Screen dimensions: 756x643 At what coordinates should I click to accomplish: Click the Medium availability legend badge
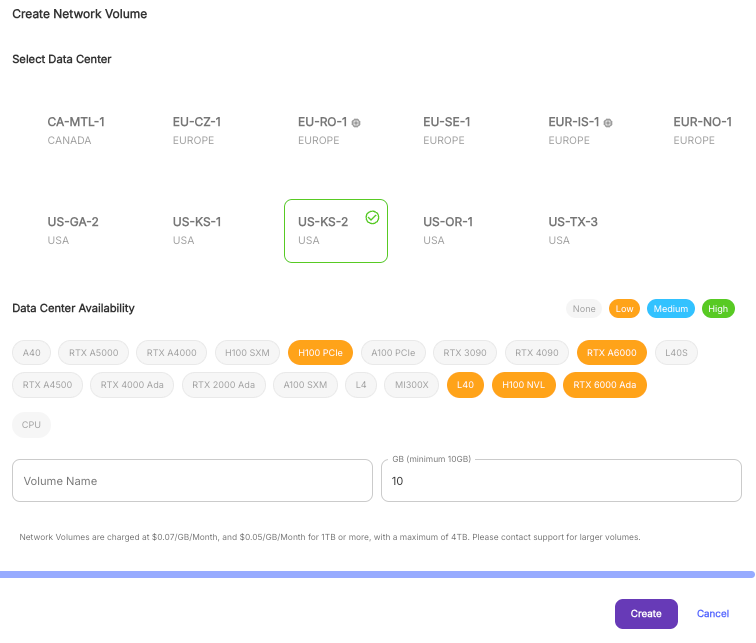(670, 309)
